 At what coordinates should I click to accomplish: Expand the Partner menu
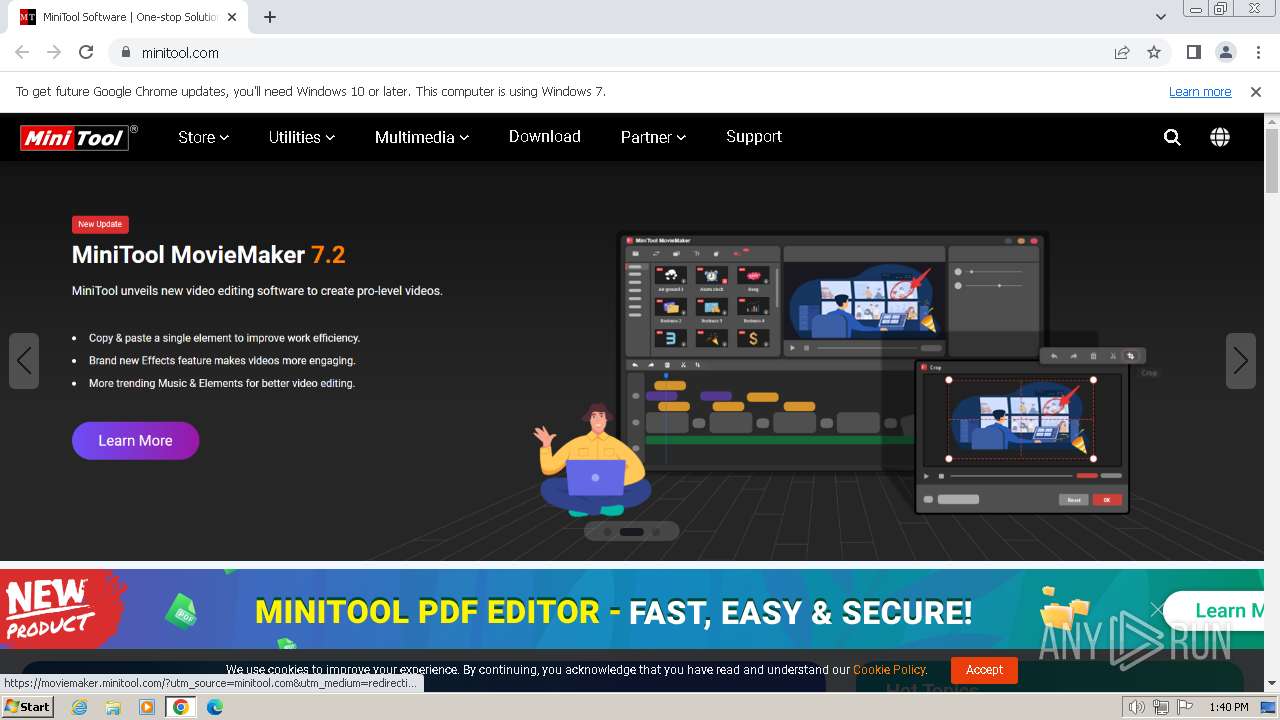(x=653, y=137)
